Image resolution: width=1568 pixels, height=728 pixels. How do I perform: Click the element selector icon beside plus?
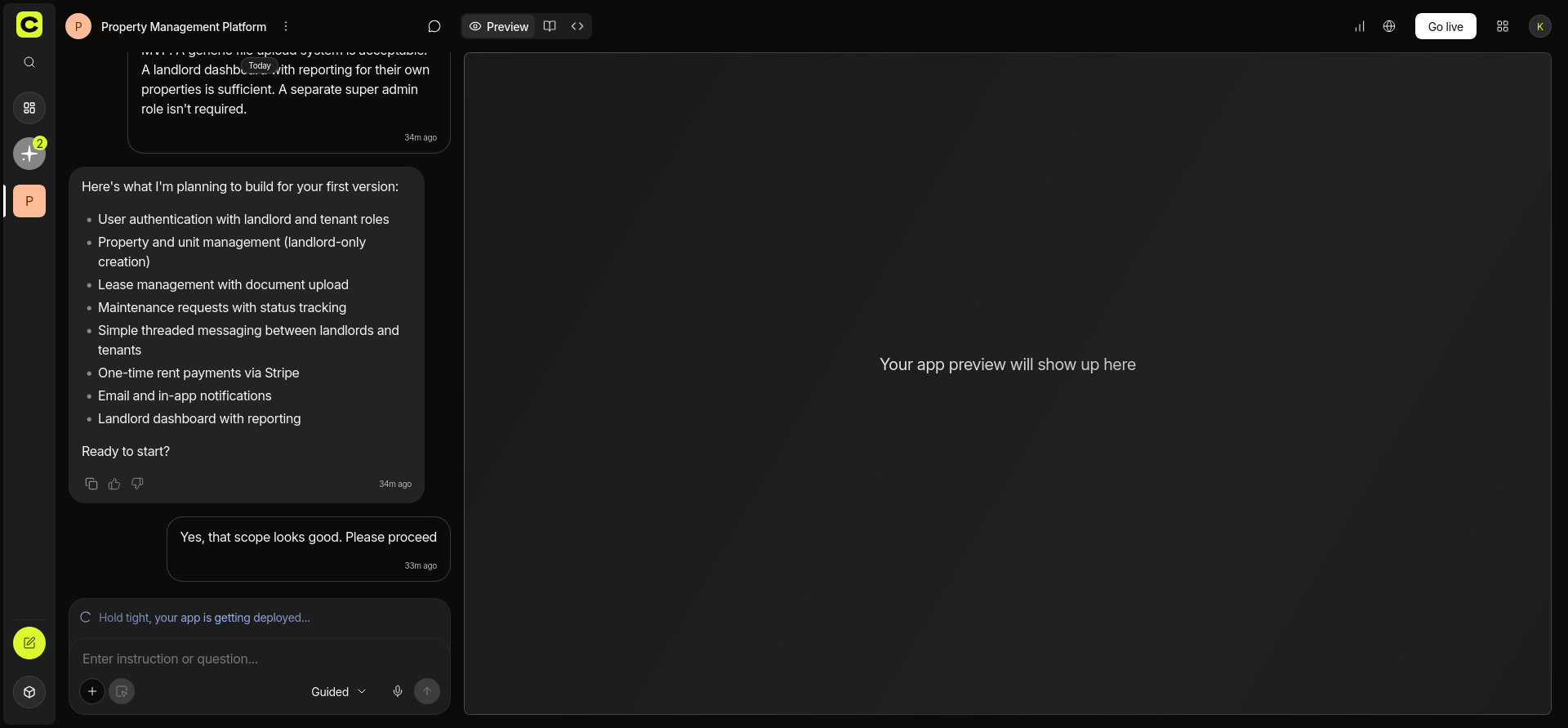tap(122, 691)
